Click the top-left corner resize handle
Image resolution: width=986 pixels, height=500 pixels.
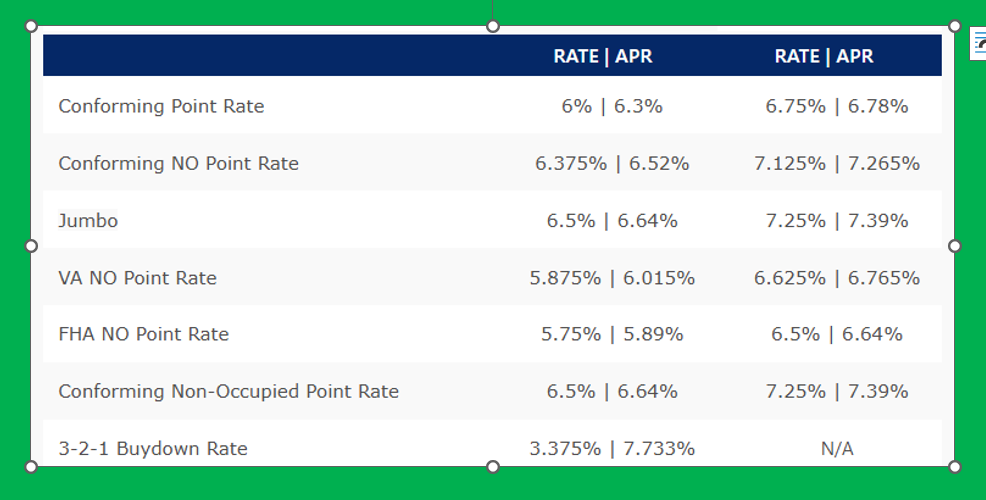31,26
